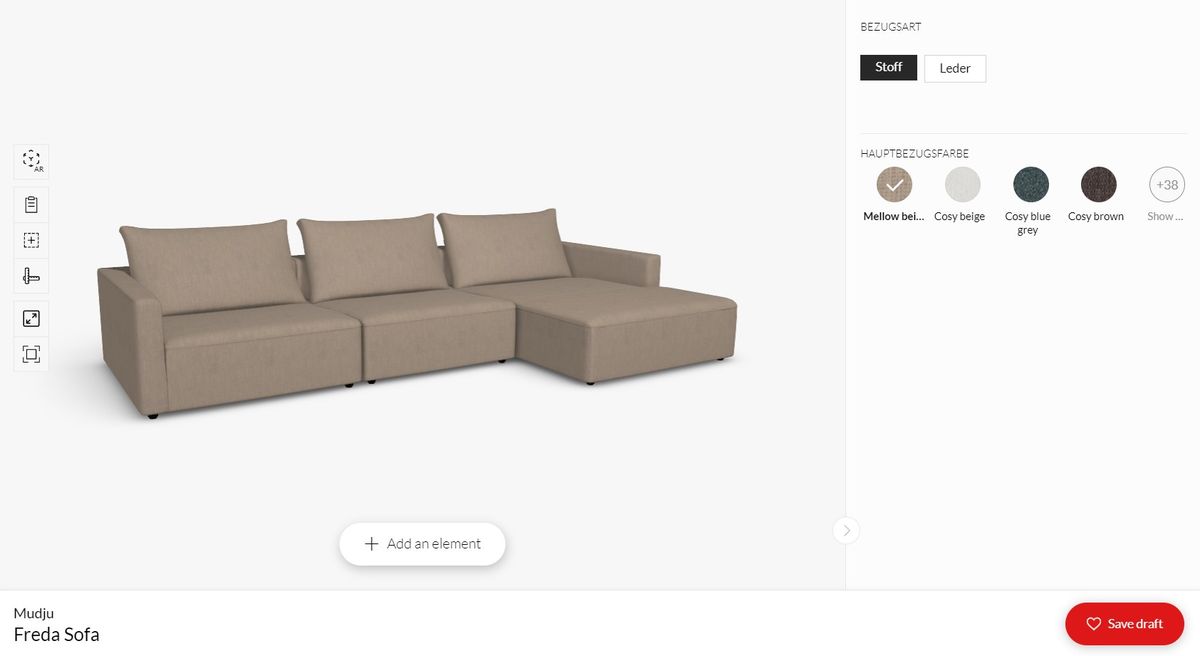
Task: Expand more colors with +38 circle
Action: pyautogui.click(x=1166, y=185)
